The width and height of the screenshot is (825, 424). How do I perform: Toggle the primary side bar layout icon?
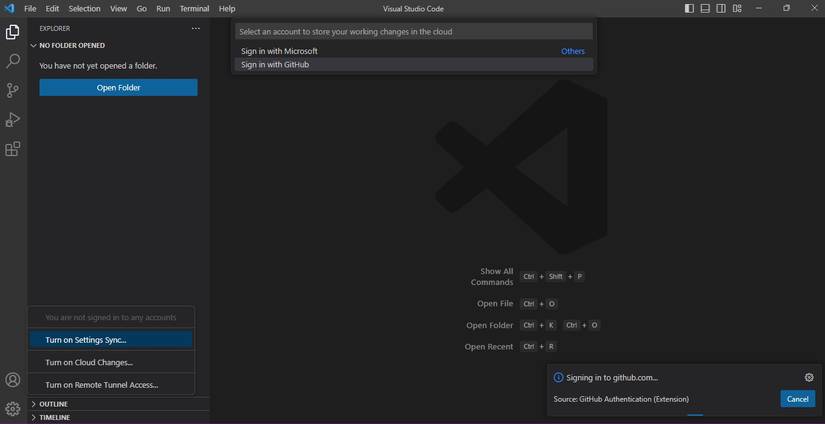[689, 8]
